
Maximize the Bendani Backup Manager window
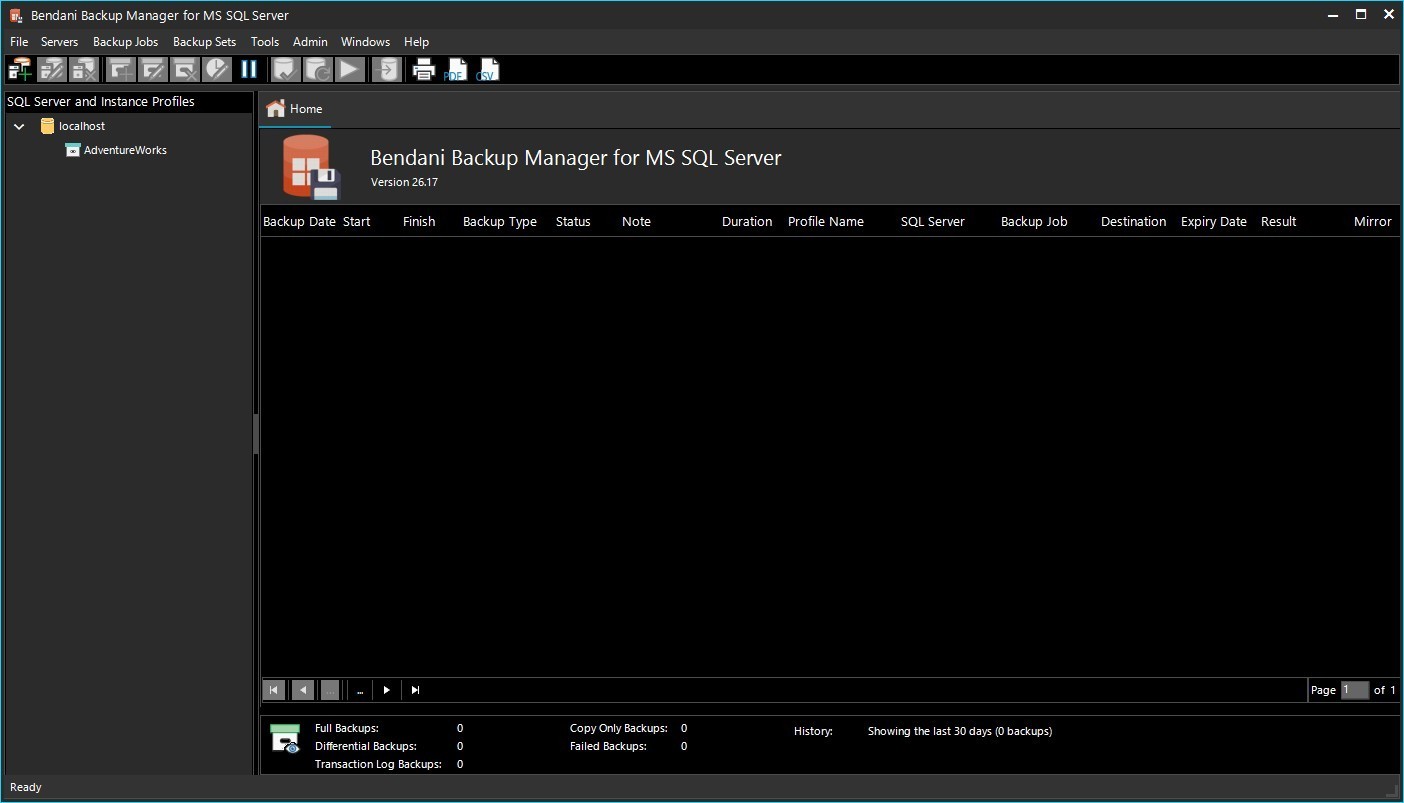[1361, 14]
